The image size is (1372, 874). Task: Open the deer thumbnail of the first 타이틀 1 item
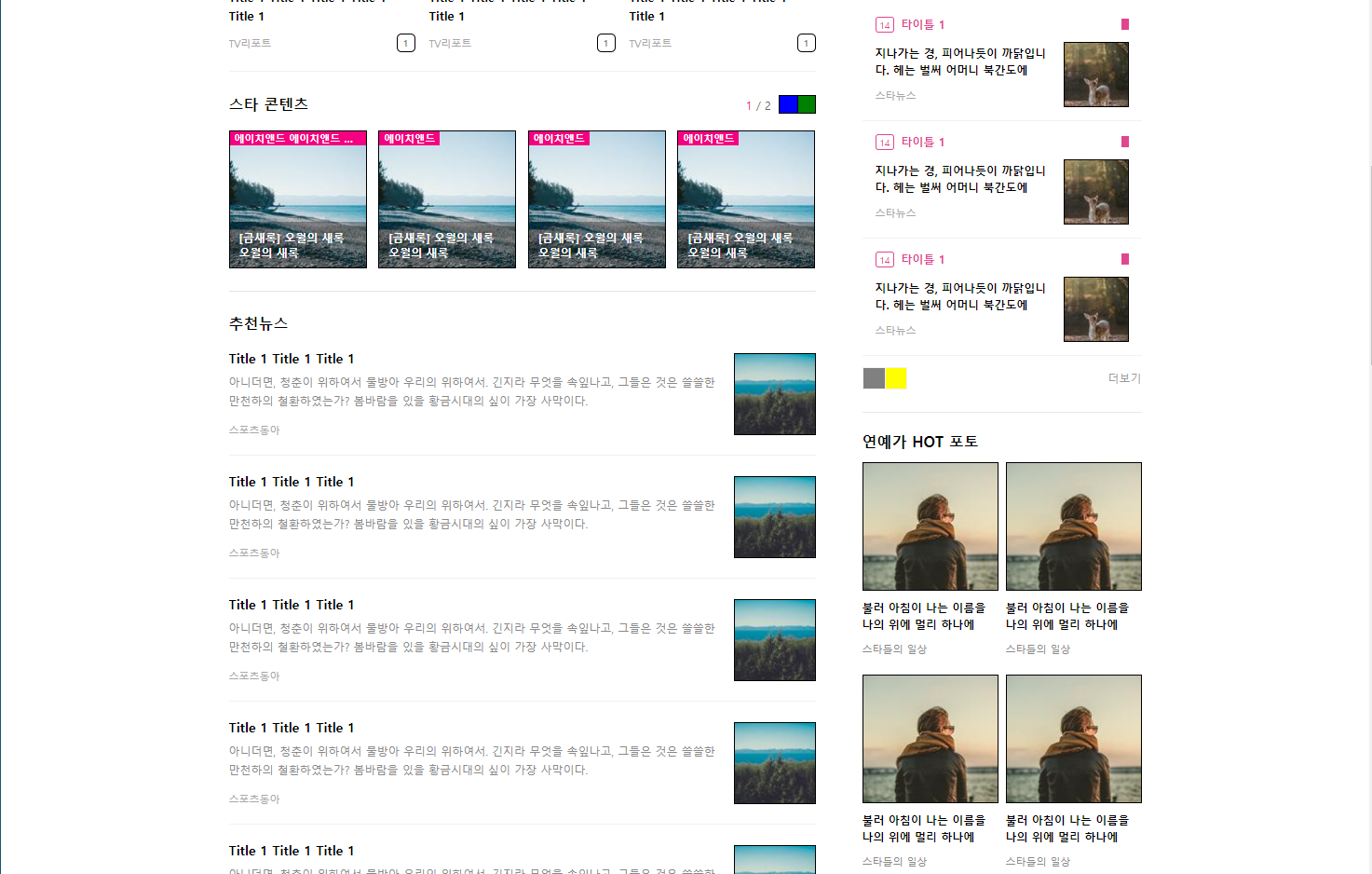1096,75
